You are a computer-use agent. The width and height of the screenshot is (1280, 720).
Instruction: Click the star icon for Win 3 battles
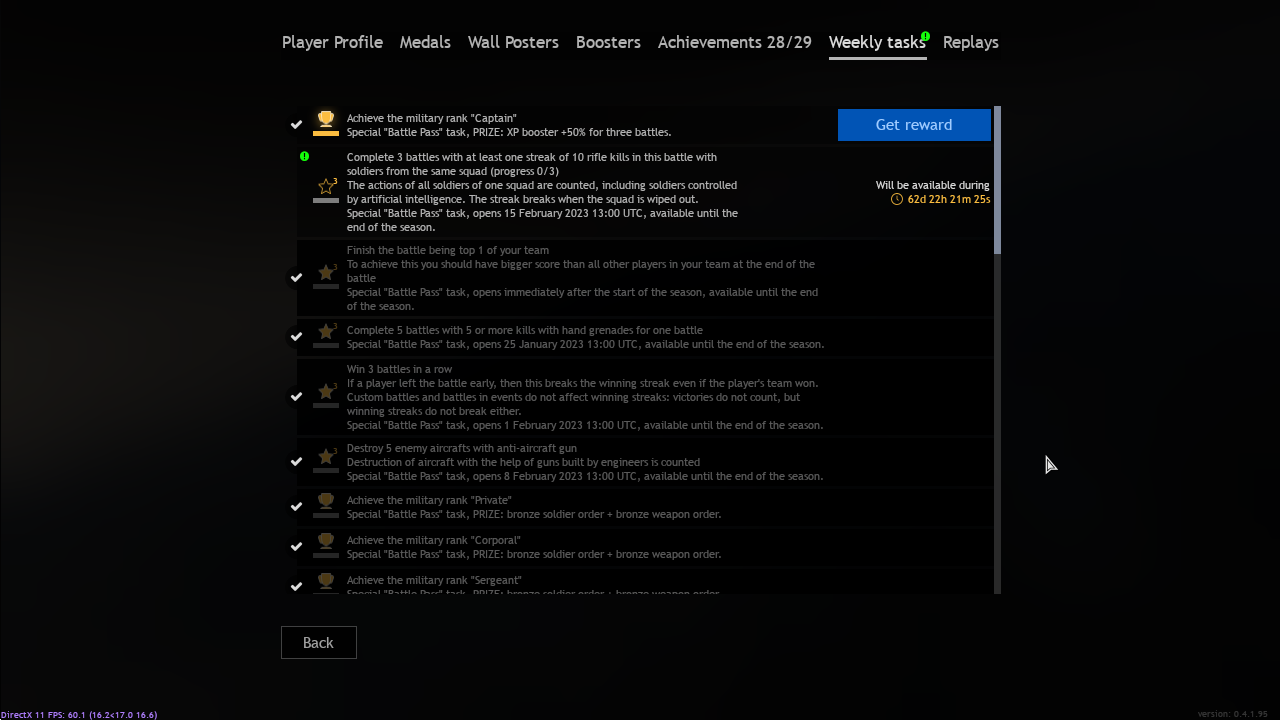(326, 392)
